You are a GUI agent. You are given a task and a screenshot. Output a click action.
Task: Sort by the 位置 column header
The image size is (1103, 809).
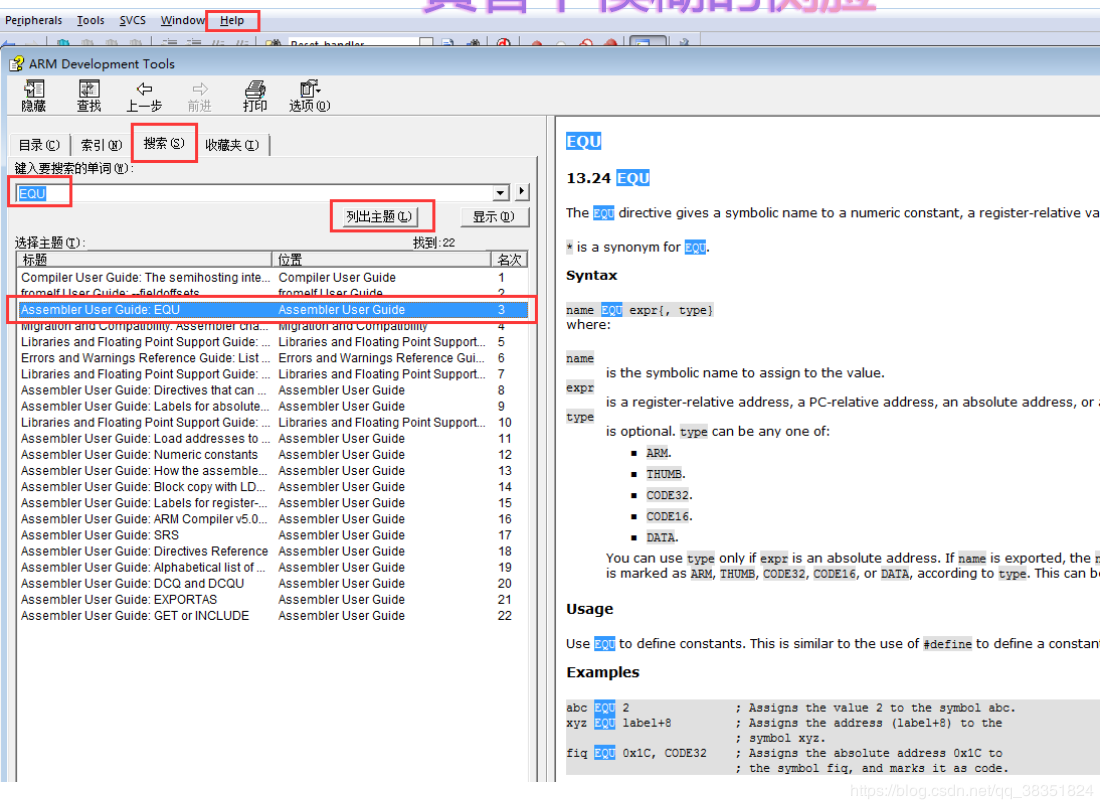click(x=381, y=260)
